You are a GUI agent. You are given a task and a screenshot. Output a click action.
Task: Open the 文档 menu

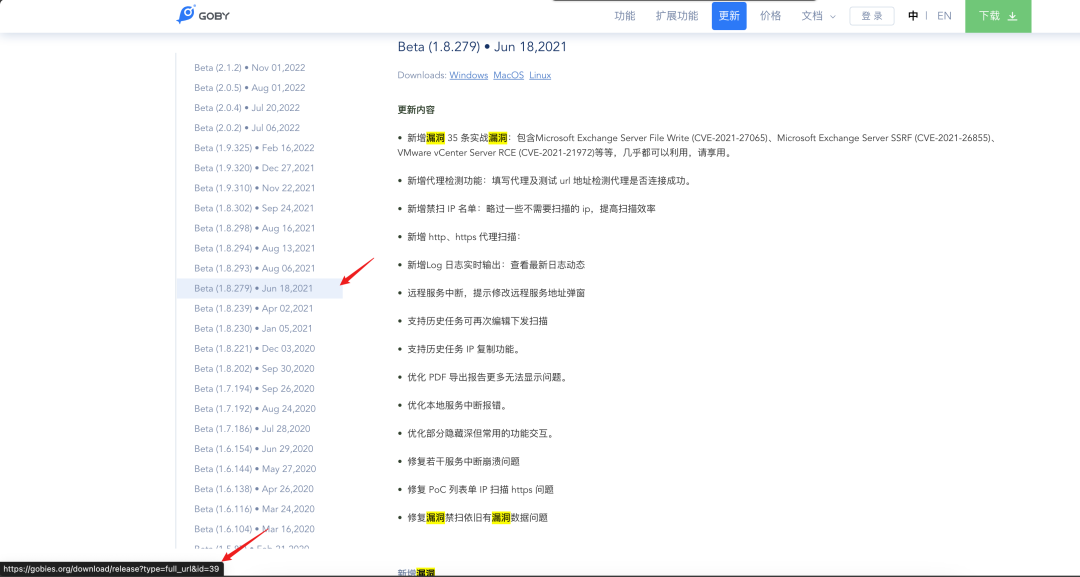click(812, 16)
